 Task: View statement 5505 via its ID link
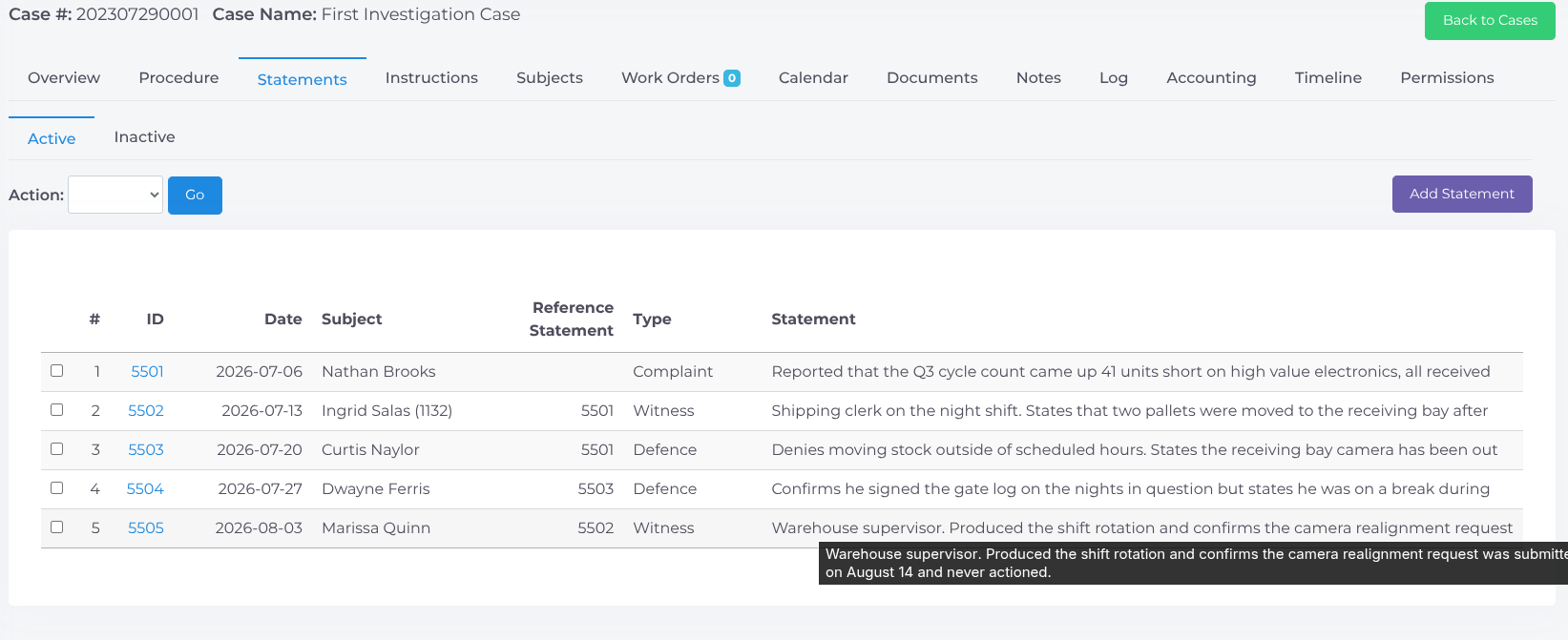coord(146,527)
